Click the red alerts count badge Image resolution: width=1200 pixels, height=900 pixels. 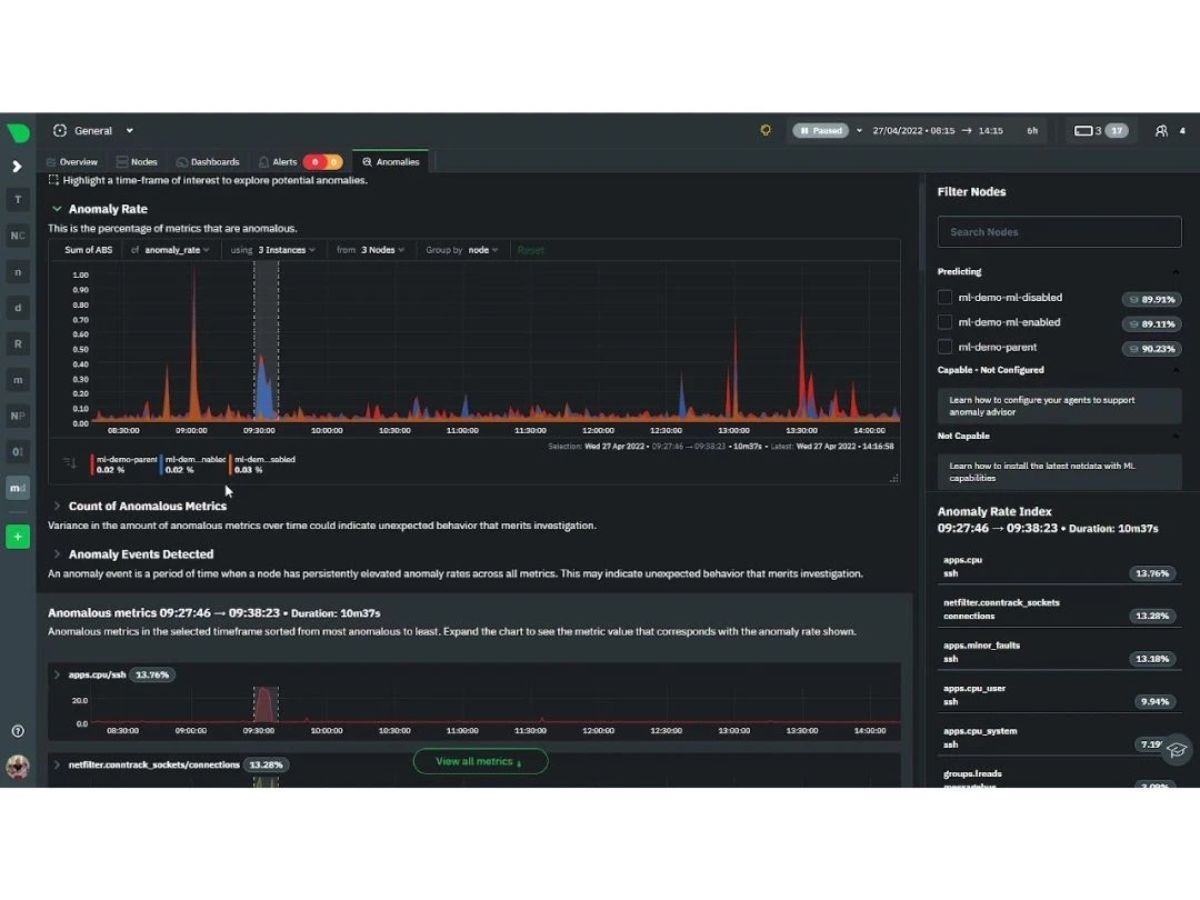(x=314, y=162)
